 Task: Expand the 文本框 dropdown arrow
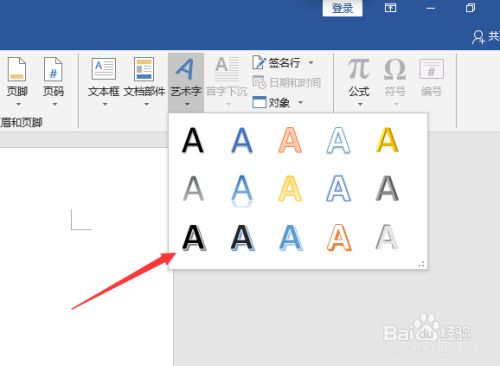pyautogui.click(x=105, y=104)
